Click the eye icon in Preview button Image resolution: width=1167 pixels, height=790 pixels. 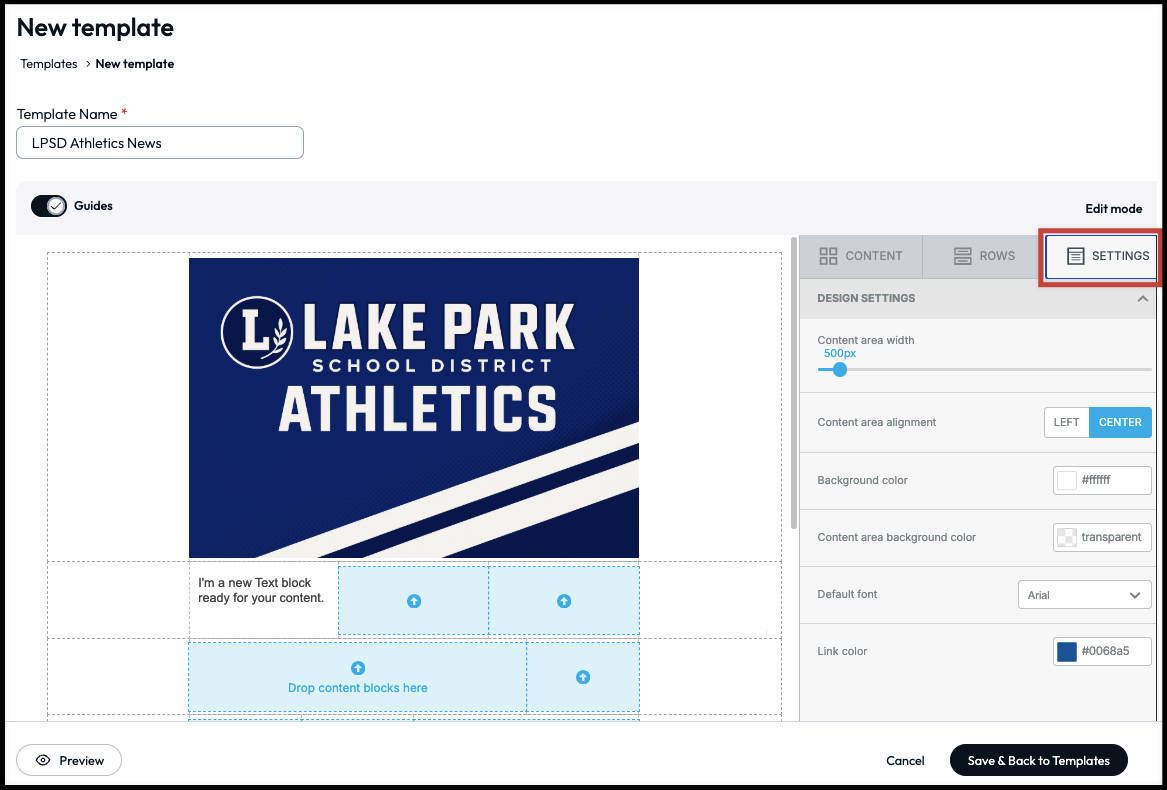coord(43,760)
